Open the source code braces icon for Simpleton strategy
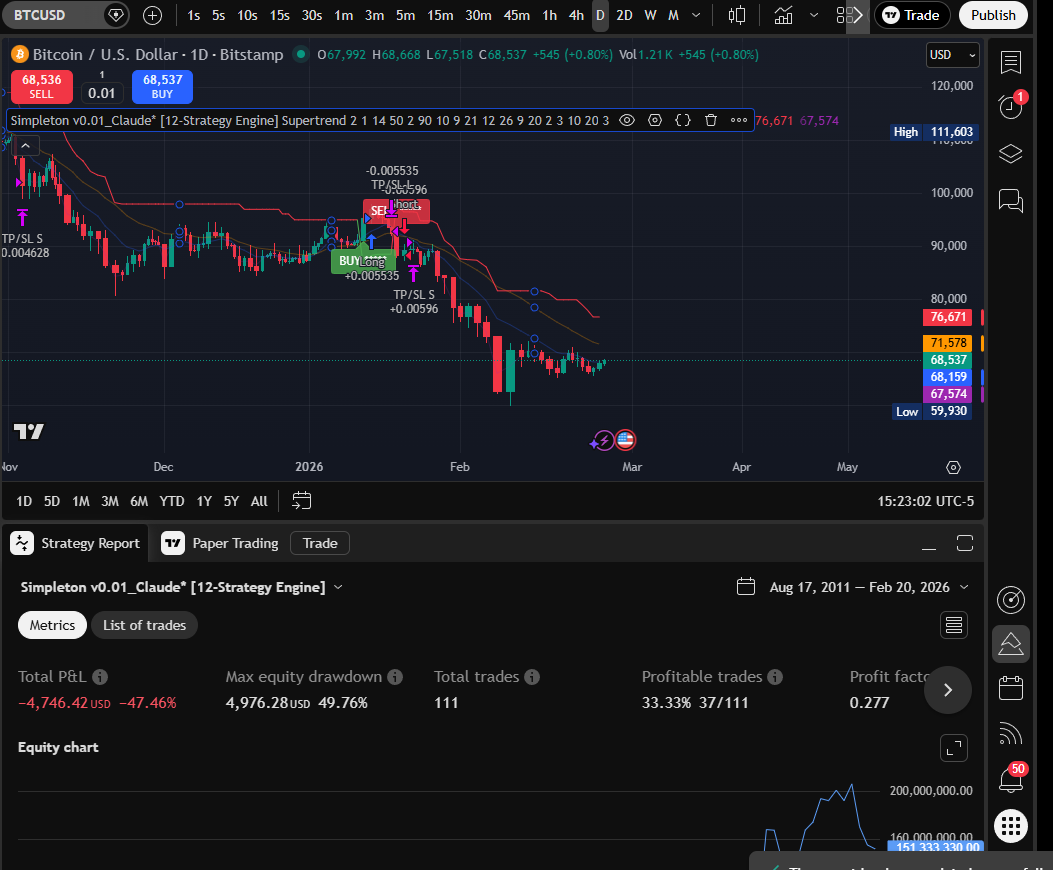 682,120
